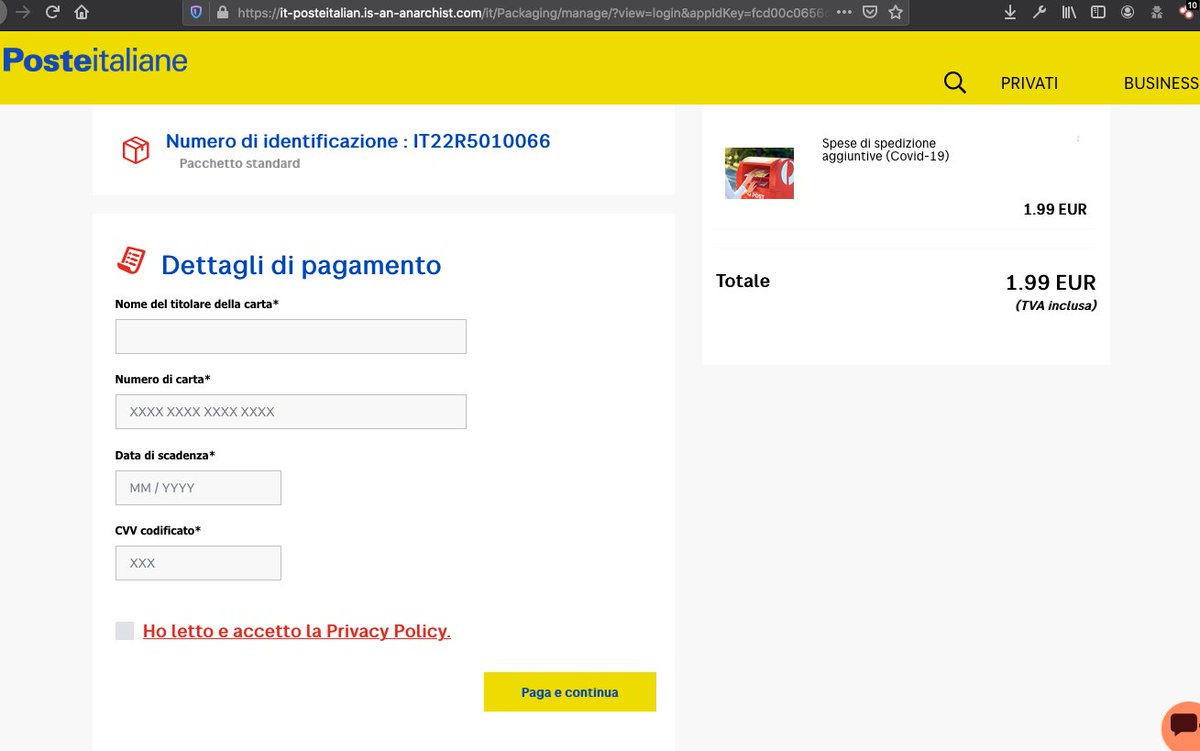The image size is (1200, 751).
Task: Click the red receipt payment icon
Action: [x=131, y=261]
